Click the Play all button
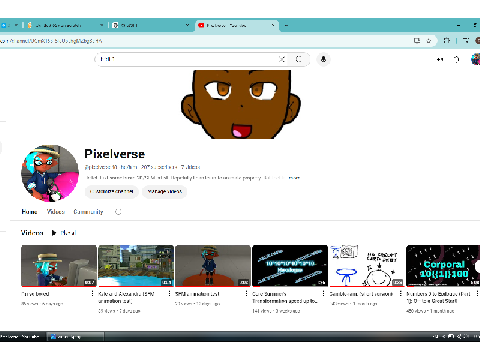Viewport: 480px width, 360px height. click(64, 233)
